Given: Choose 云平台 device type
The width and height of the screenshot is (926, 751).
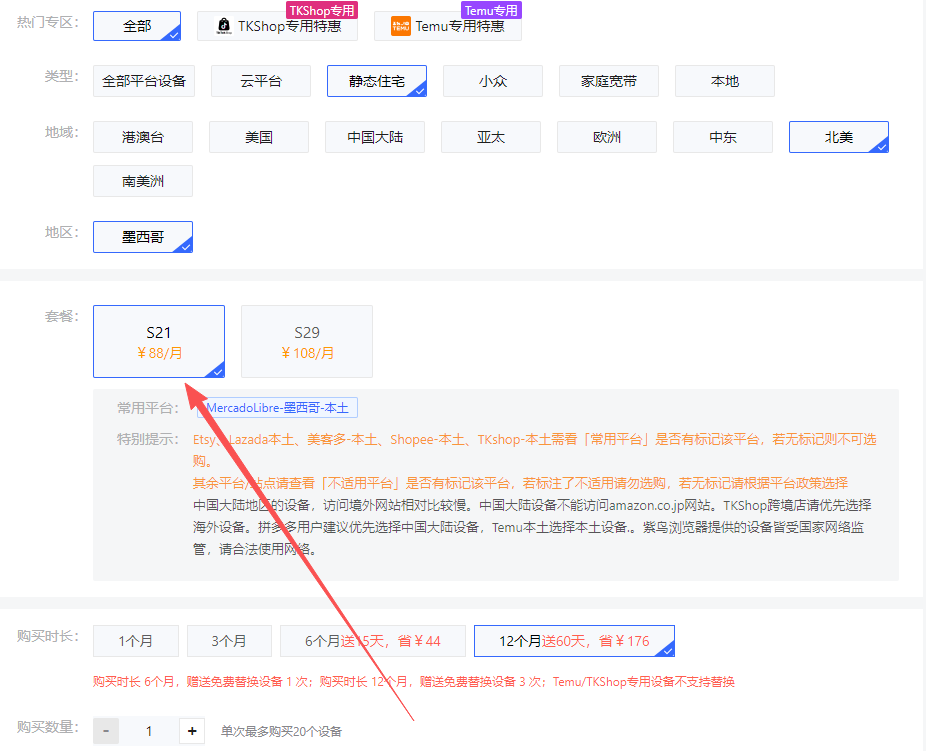Looking at the screenshot, I should coord(260,82).
